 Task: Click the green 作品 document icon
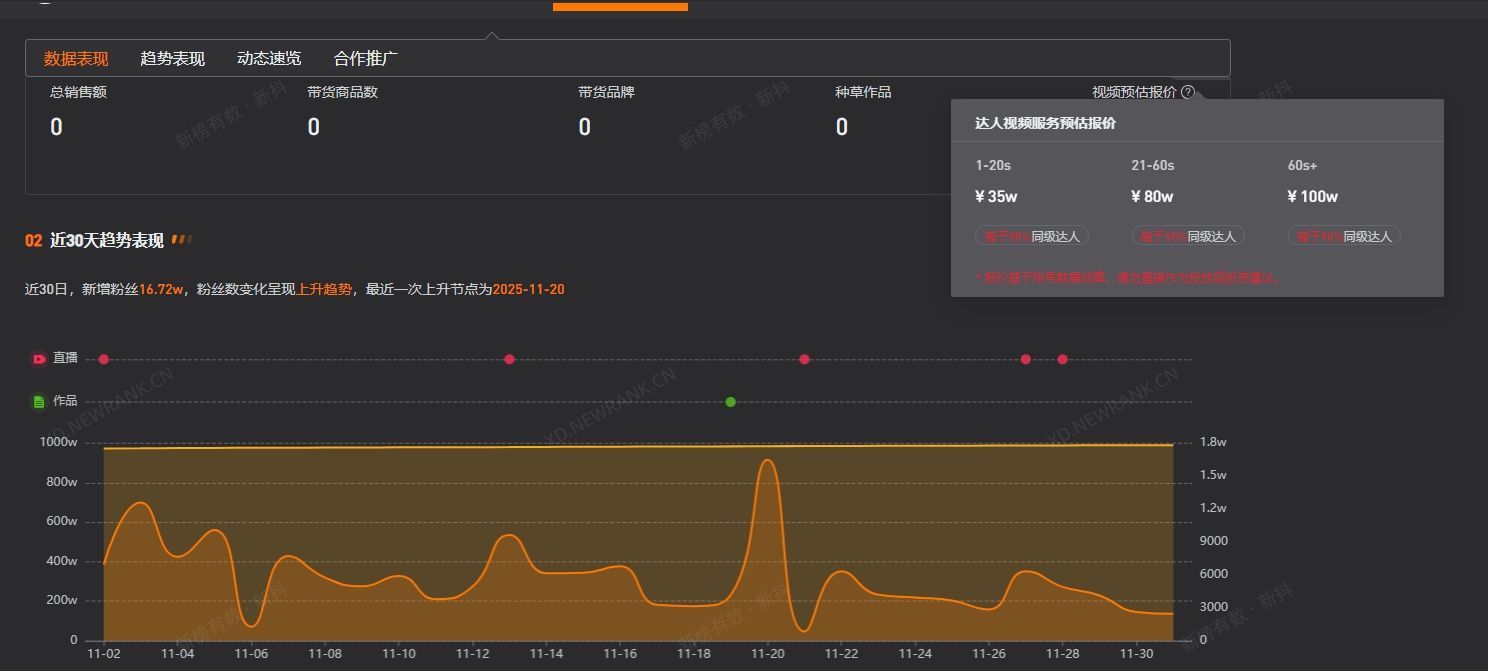[39, 401]
